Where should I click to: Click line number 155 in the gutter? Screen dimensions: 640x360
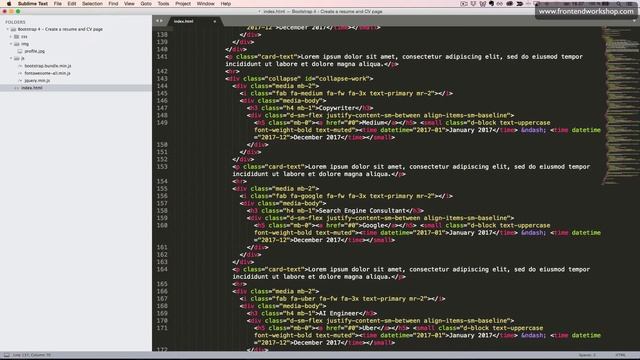coord(162,189)
